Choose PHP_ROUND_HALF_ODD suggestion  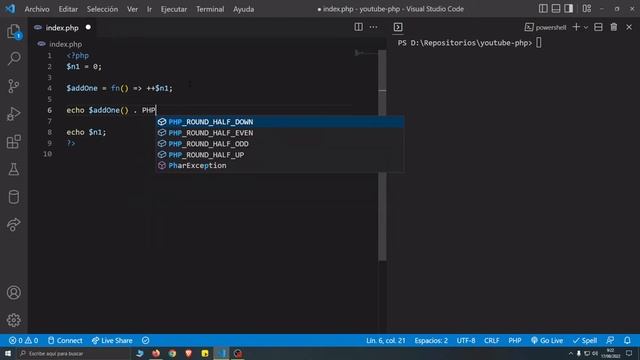coord(280,144)
